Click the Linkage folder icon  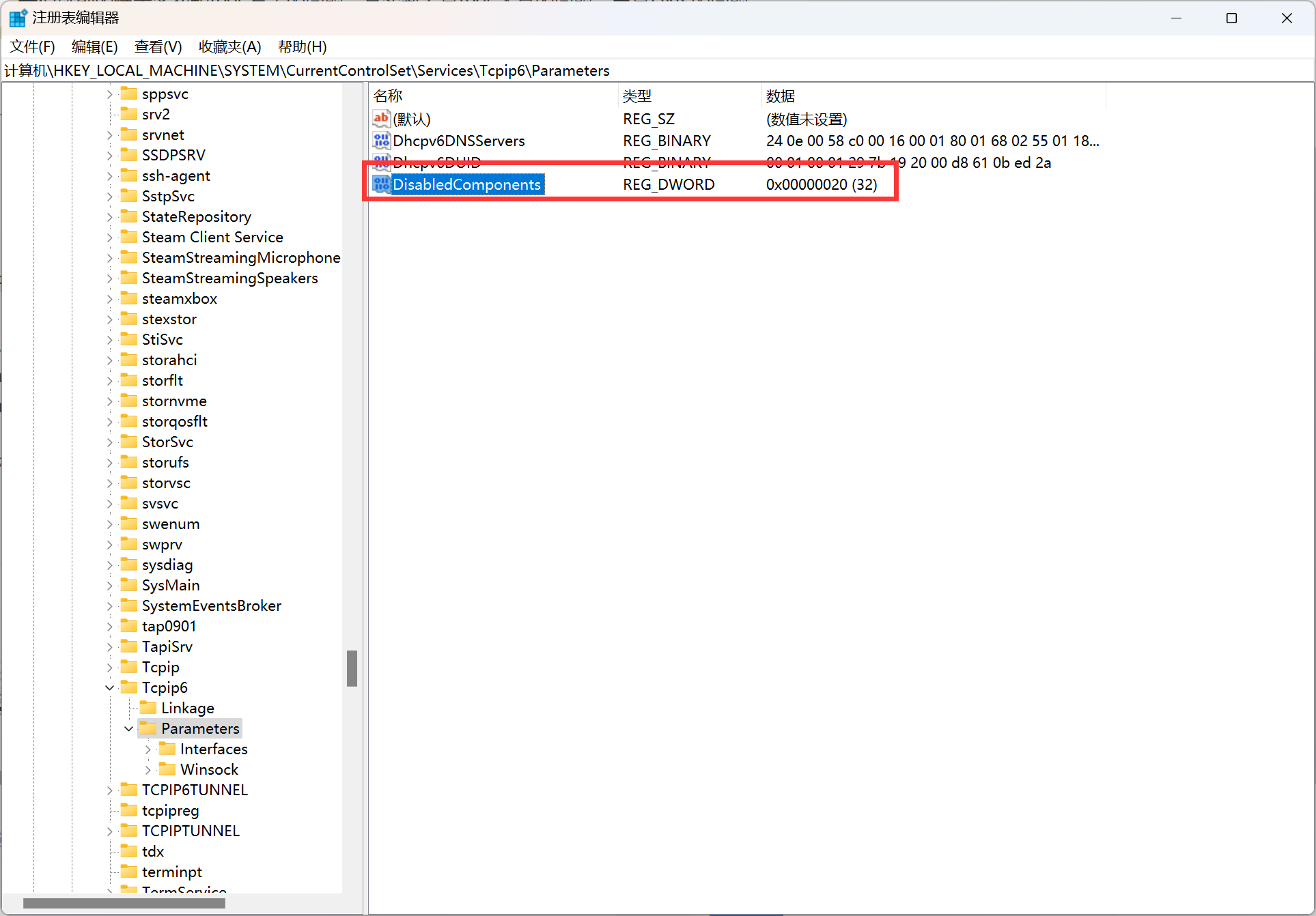tap(148, 708)
